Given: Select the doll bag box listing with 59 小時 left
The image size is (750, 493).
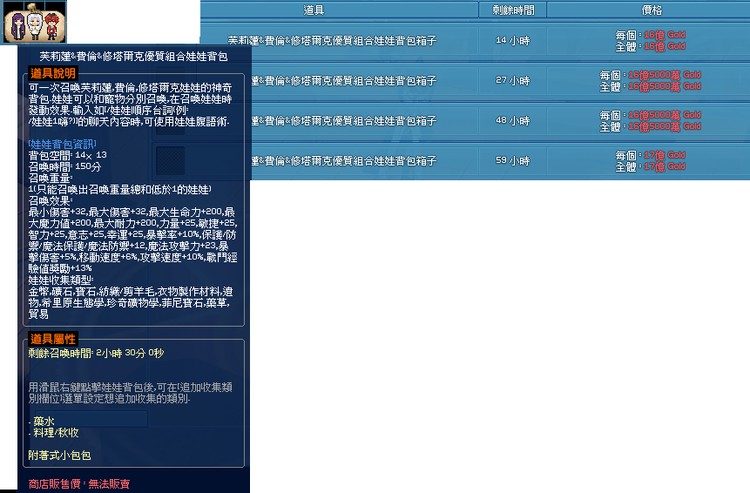Looking at the screenshot, I should click(500, 161).
